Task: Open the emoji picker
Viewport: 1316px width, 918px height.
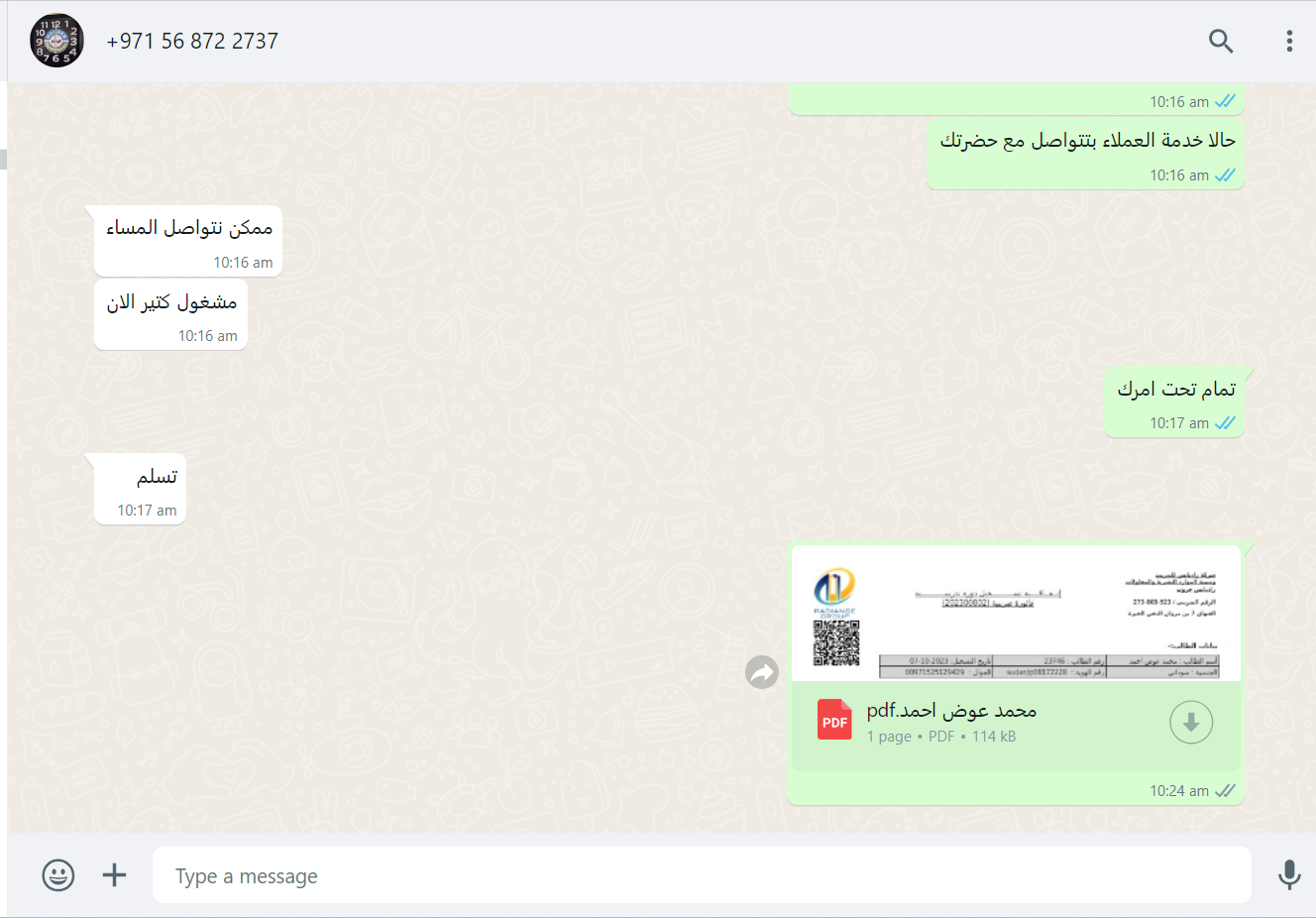Action: point(58,875)
